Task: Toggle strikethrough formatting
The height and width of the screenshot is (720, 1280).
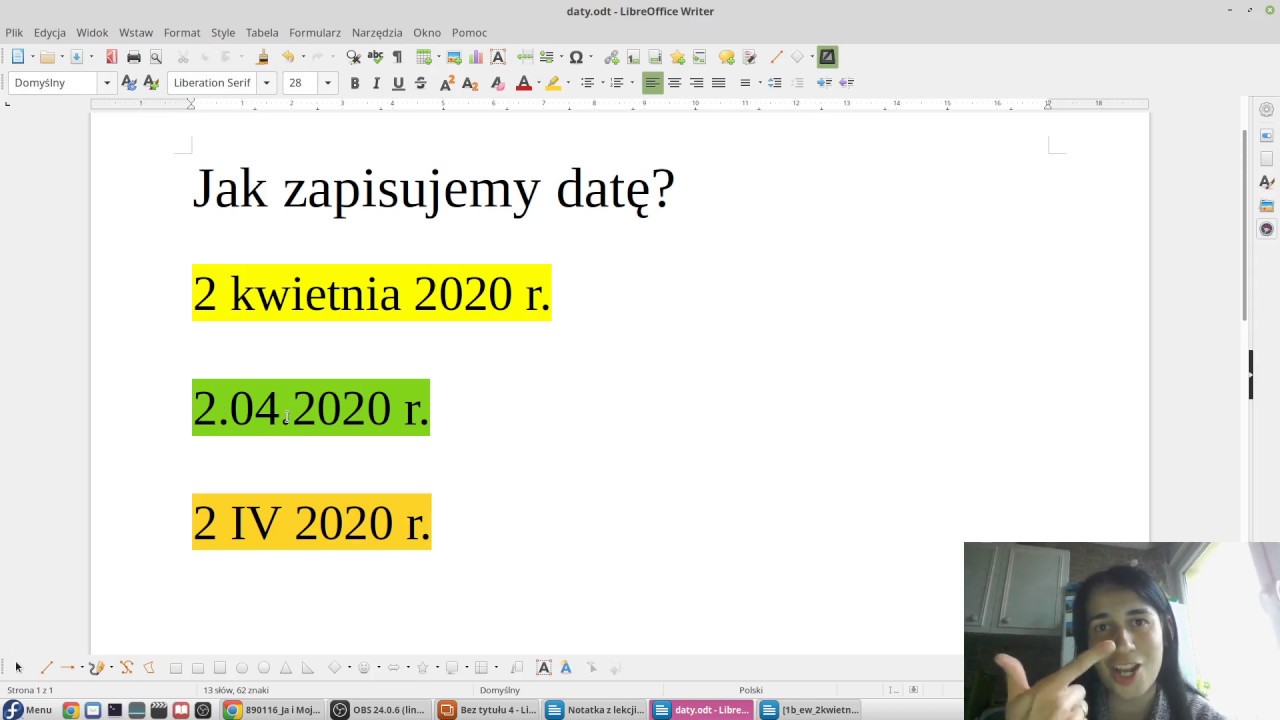Action: tap(420, 83)
